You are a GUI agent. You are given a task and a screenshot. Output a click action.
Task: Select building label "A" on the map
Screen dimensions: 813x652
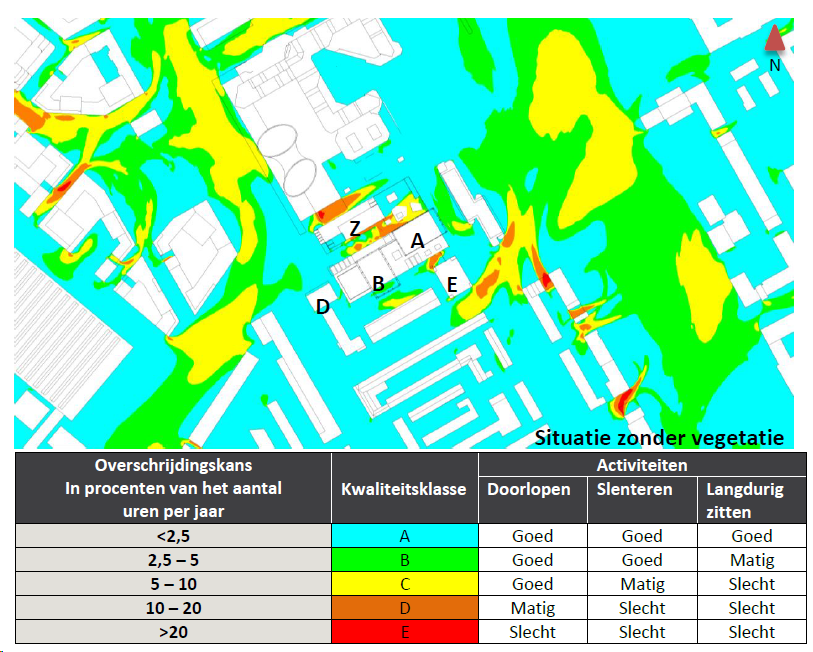click(x=417, y=241)
